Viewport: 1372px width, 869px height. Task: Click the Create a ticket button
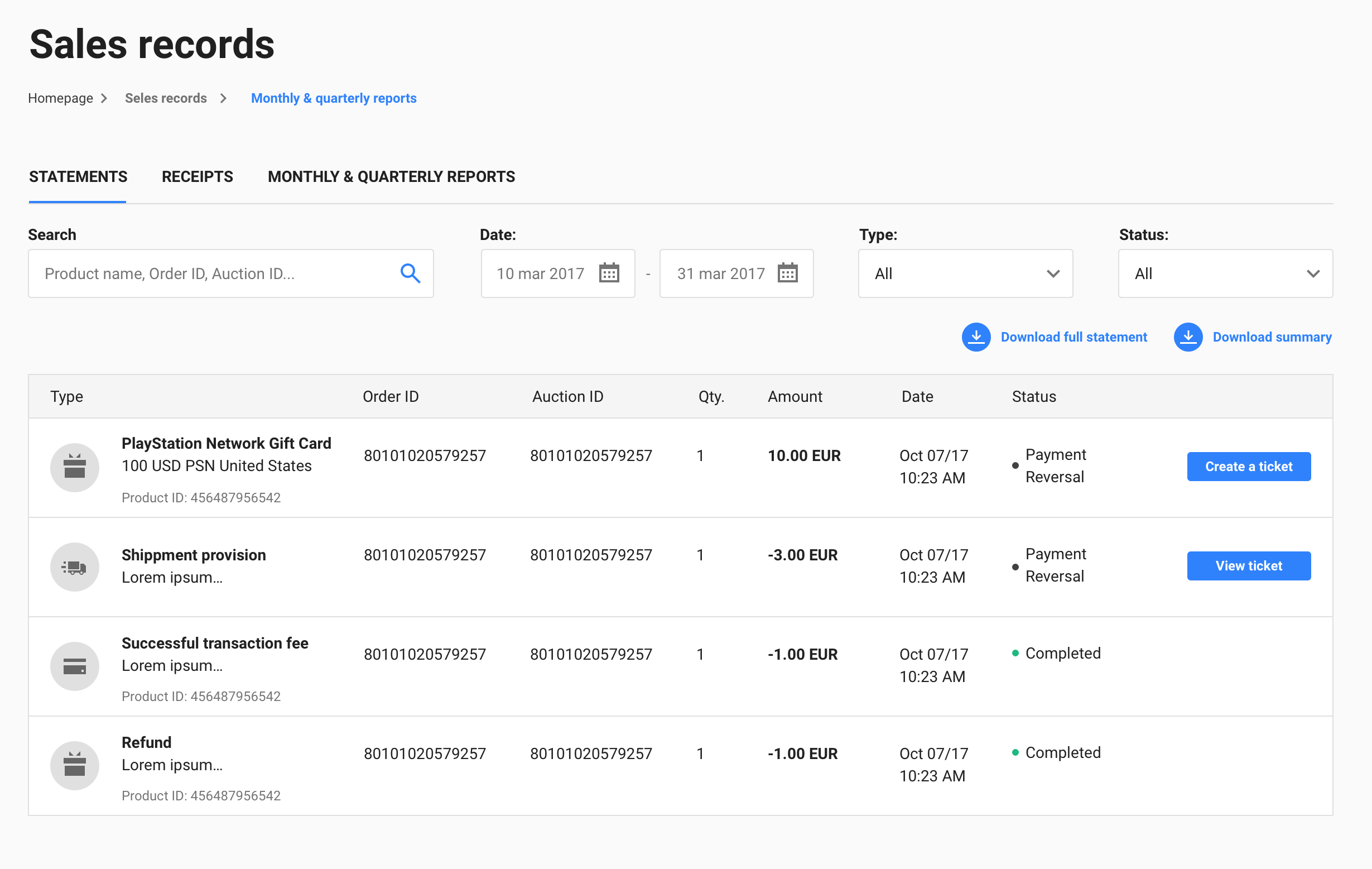(1248, 466)
